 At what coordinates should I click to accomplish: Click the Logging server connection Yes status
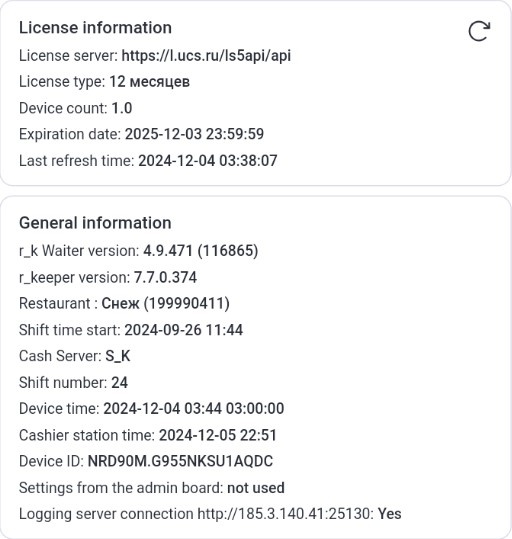390,514
